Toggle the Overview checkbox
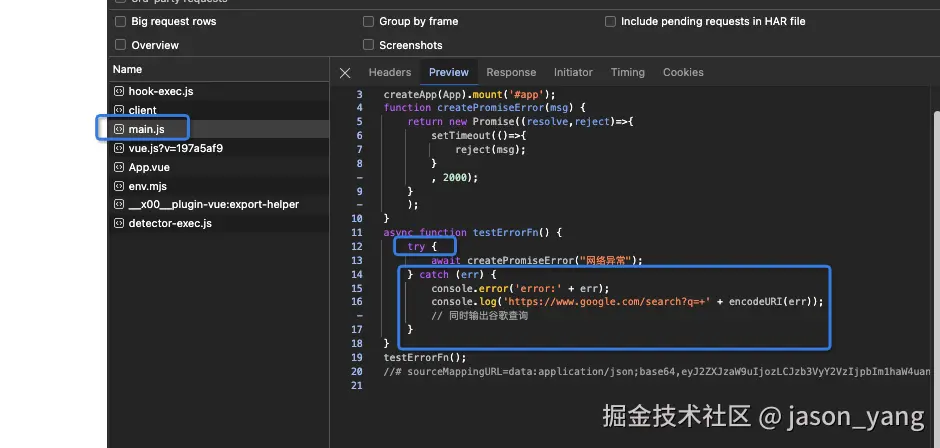The height and width of the screenshot is (448, 940). (x=120, y=45)
